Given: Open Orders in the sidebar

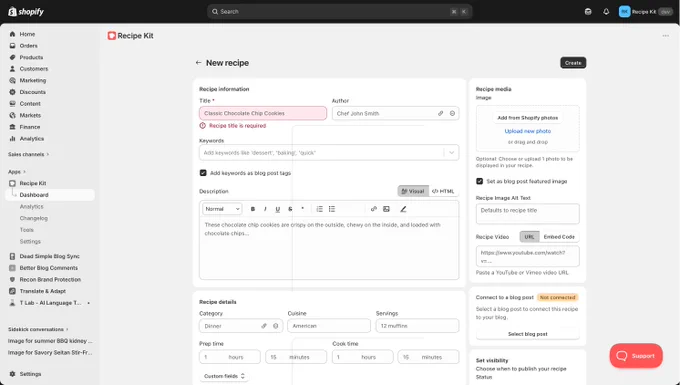Looking at the screenshot, I should point(28,46).
